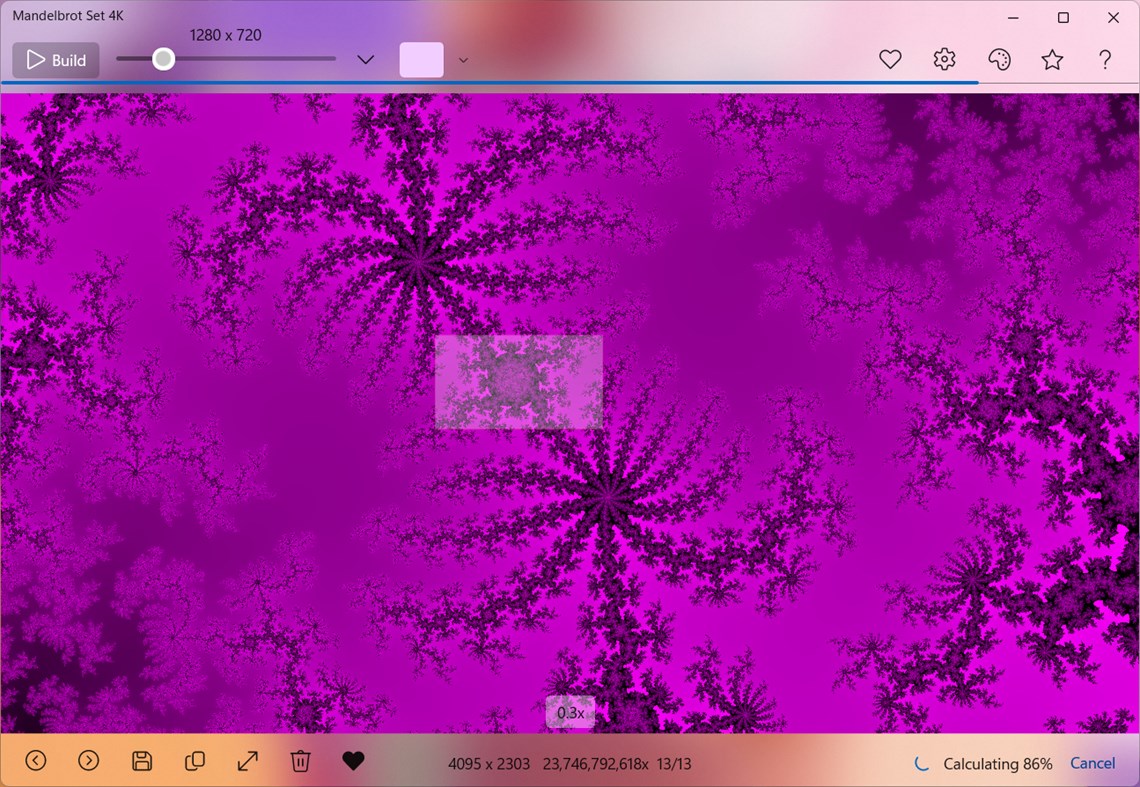Viewport: 1140px width, 787px height.
Task: Save the current fractal image
Action: point(141,761)
